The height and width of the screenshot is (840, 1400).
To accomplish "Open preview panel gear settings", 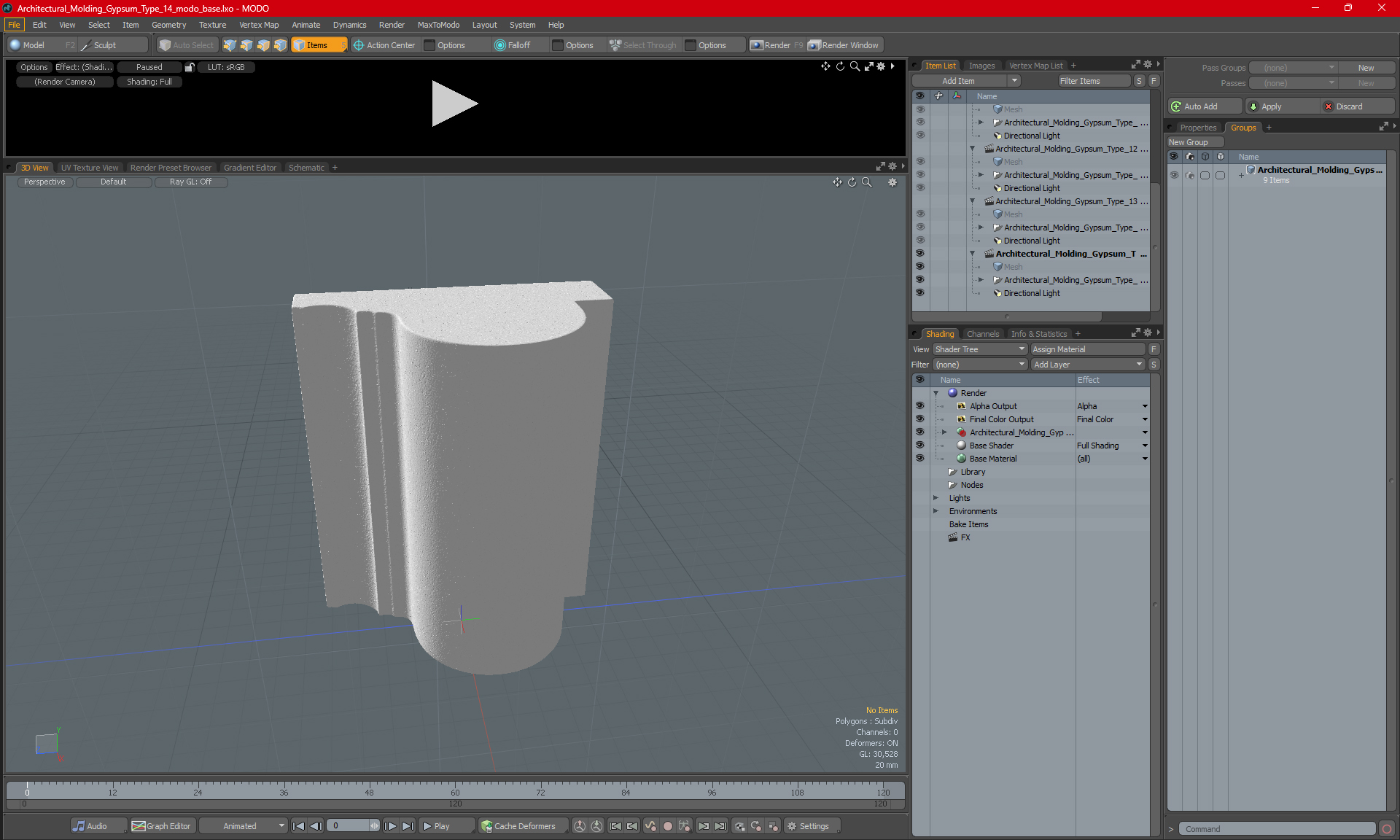I will tap(881, 66).
